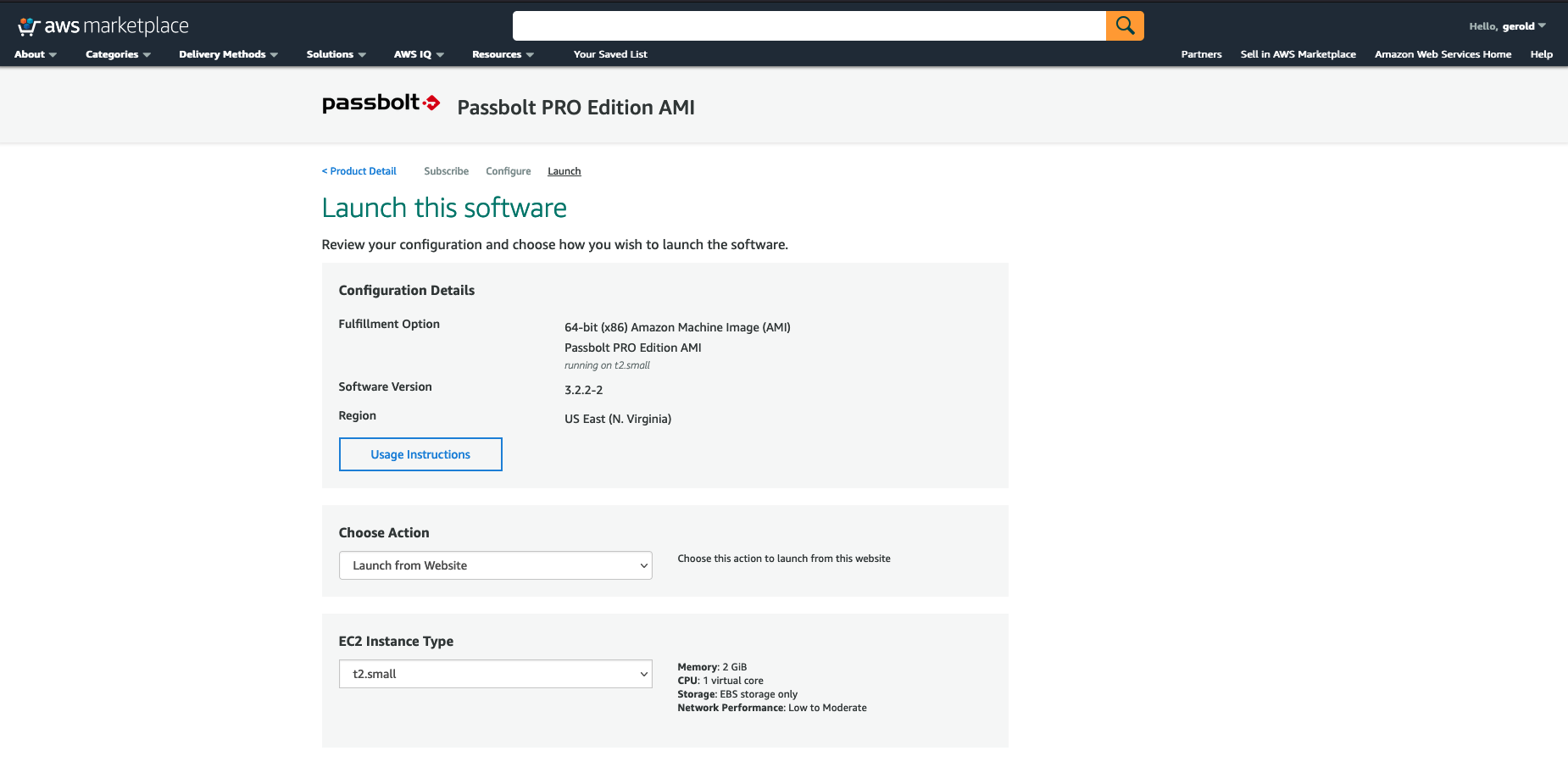This screenshot has width=1568, height=762.
Task: Click Sell in AWS Marketplace
Action: coord(1298,54)
